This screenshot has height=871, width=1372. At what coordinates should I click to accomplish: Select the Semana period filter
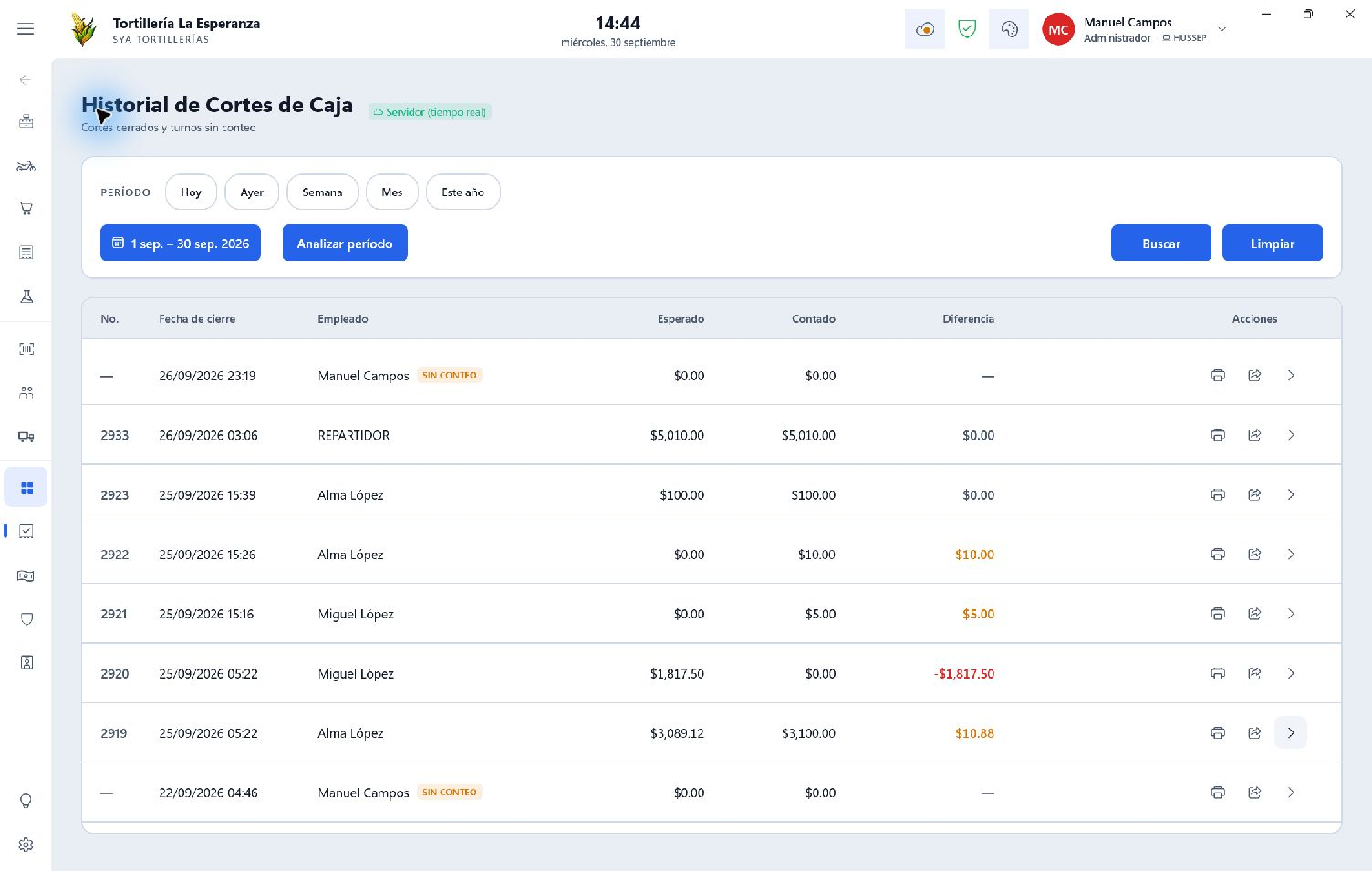click(x=322, y=192)
